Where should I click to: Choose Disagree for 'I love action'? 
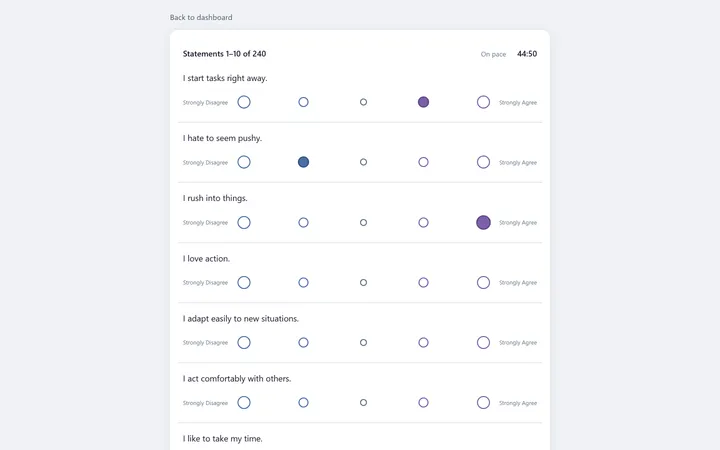tap(304, 282)
